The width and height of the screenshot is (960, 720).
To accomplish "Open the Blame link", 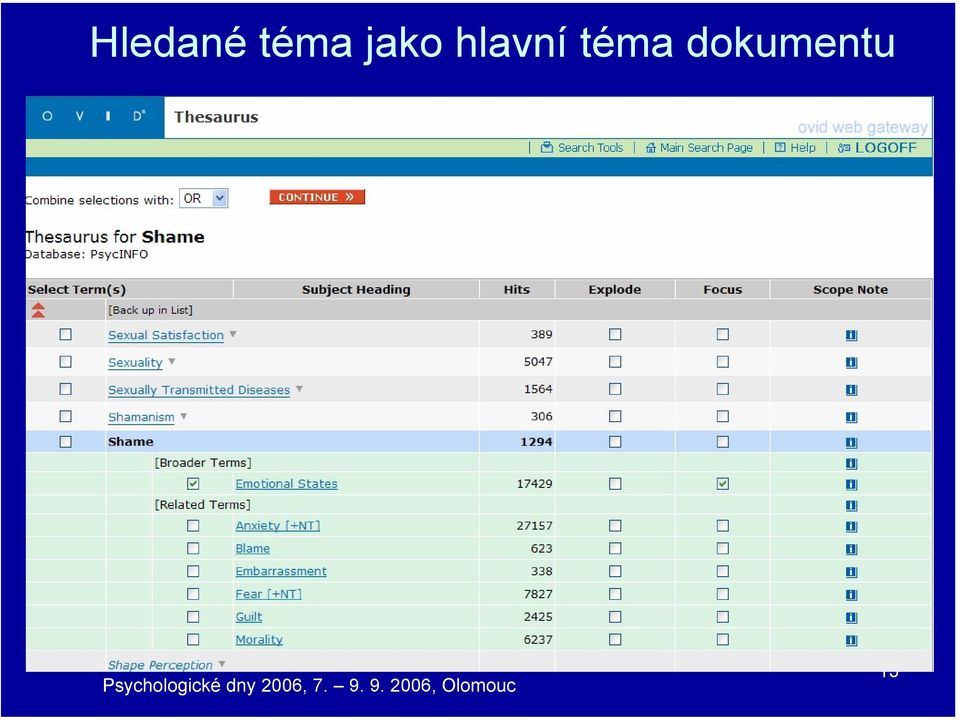I will point(253,549).
